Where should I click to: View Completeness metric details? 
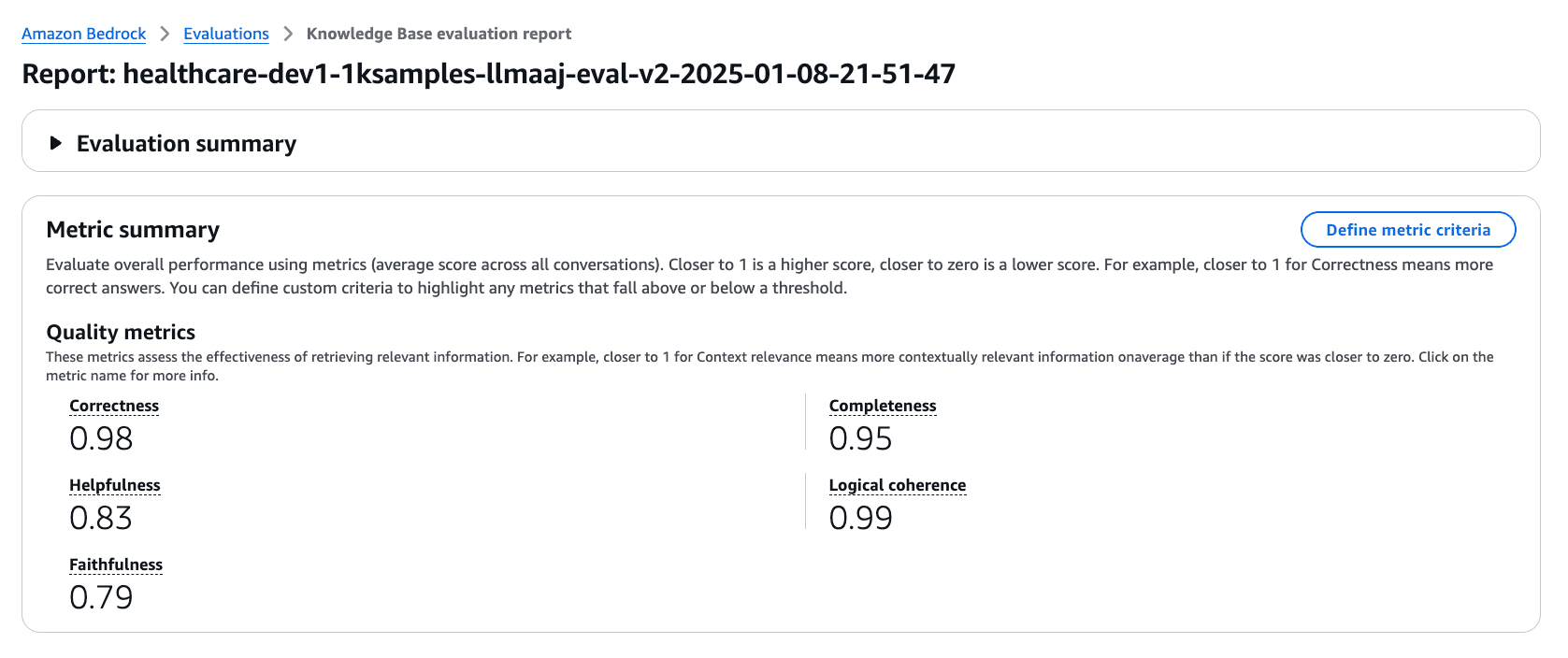coord(882,406)
